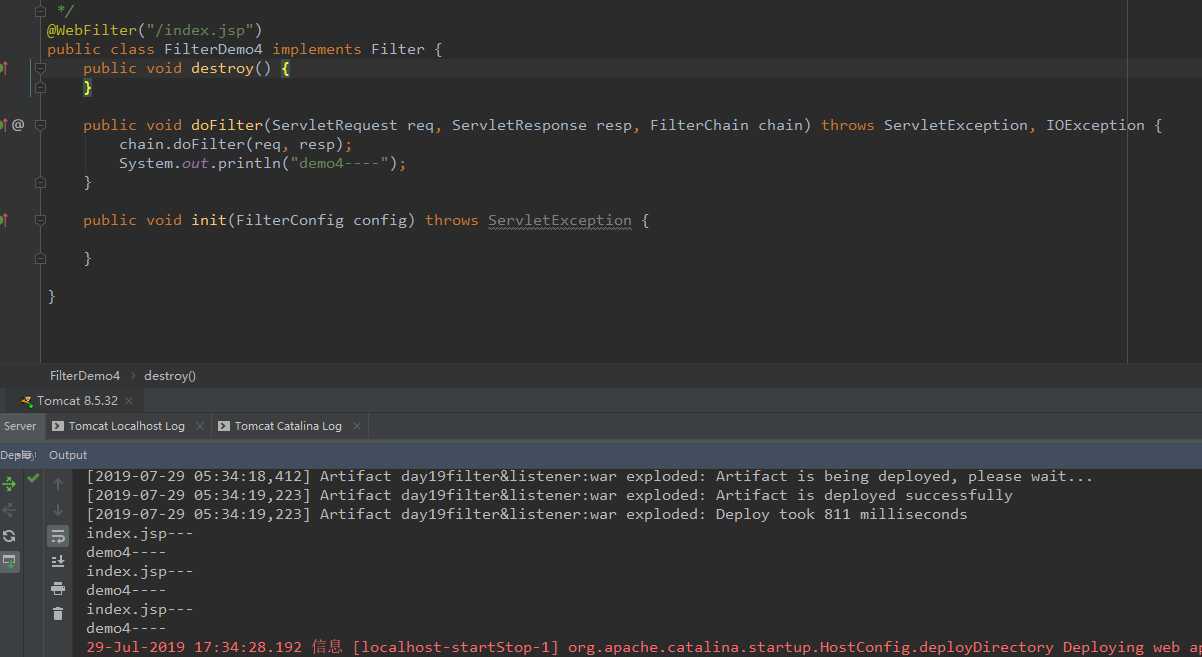Click the destroy() closing brace fold marker

40,87
